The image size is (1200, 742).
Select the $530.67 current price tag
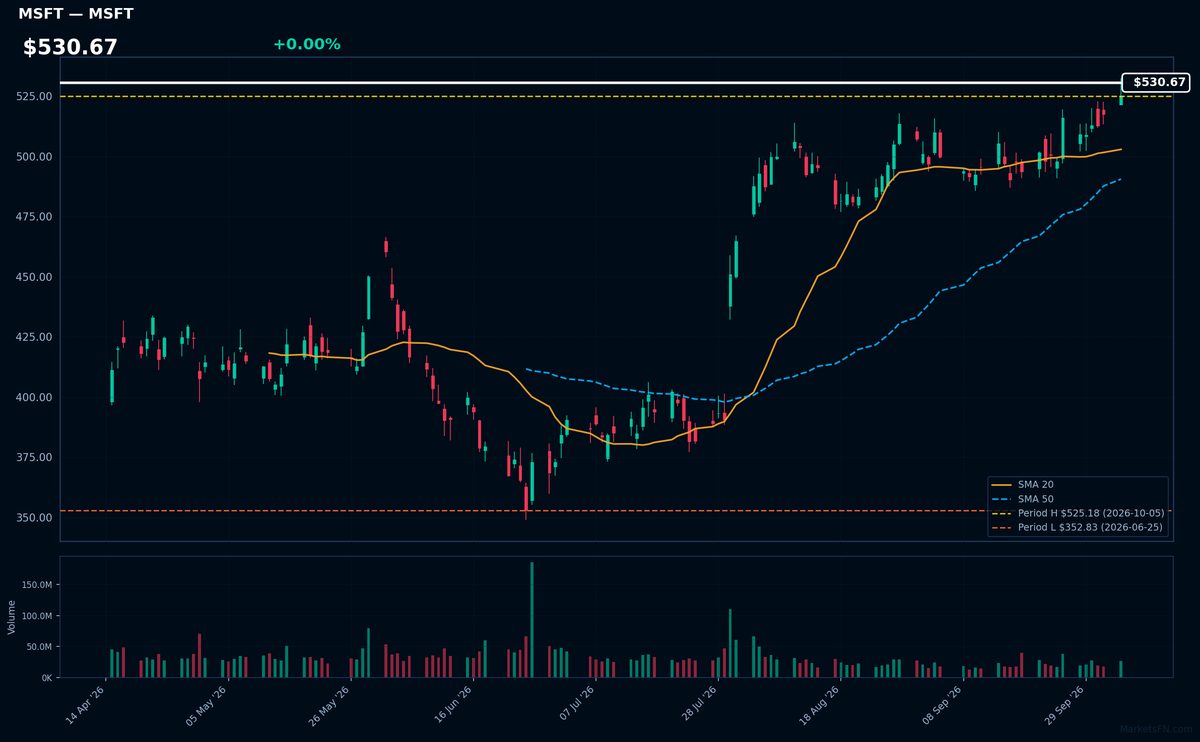click(x=1157, y=82)
